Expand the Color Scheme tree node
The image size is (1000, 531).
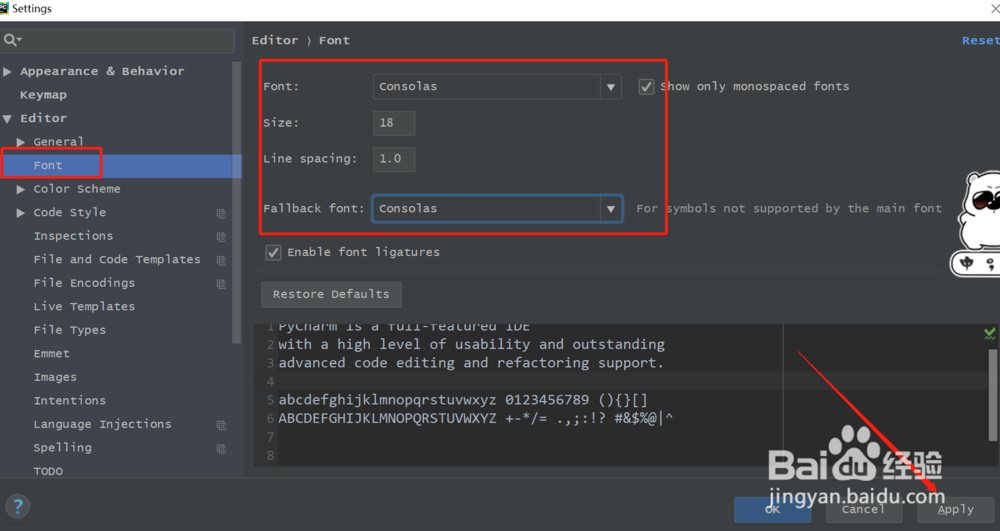point(21,189)
